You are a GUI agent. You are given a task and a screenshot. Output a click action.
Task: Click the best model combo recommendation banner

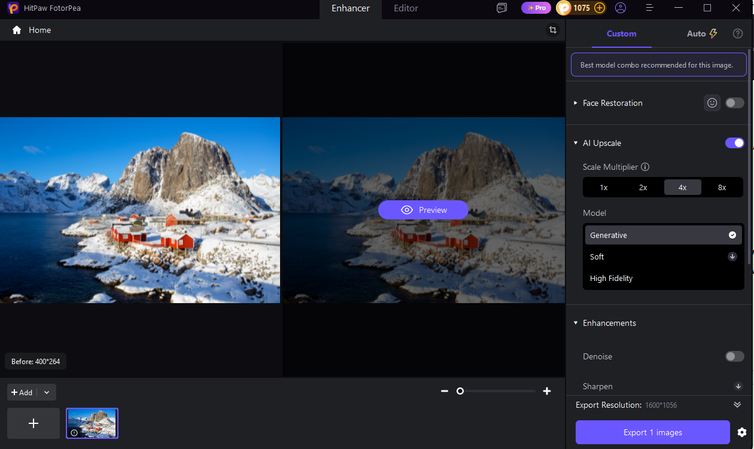pos(658,65)
